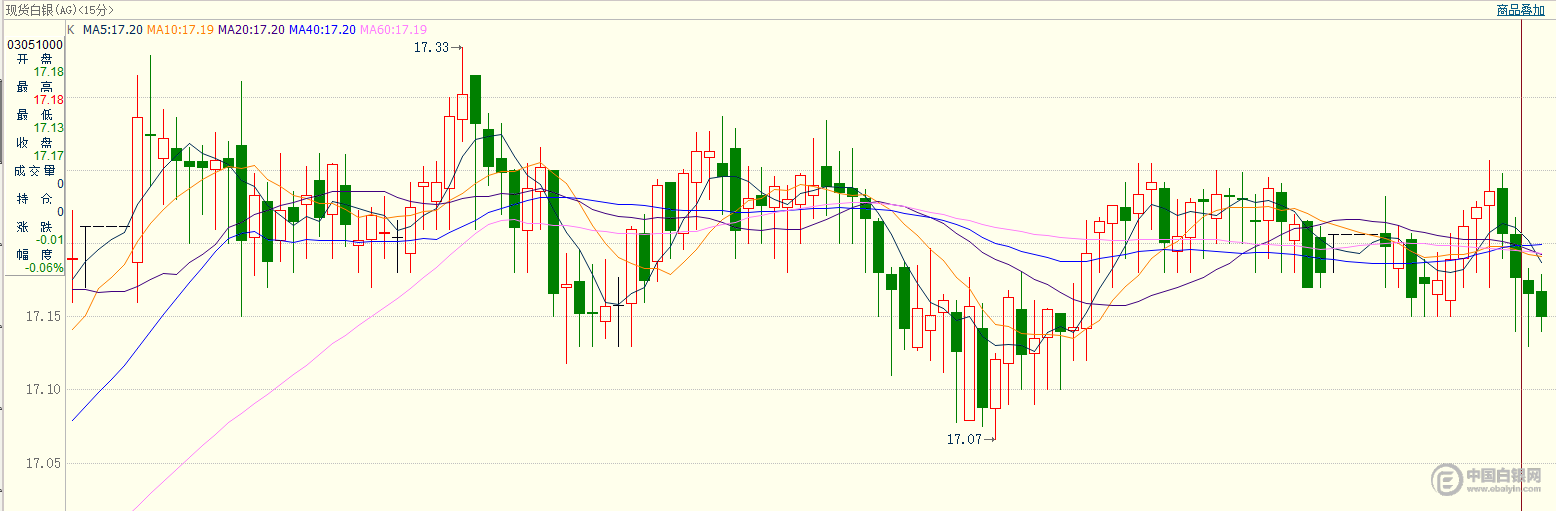Click the pink MA60:17.19 legend label

[393, 30]
